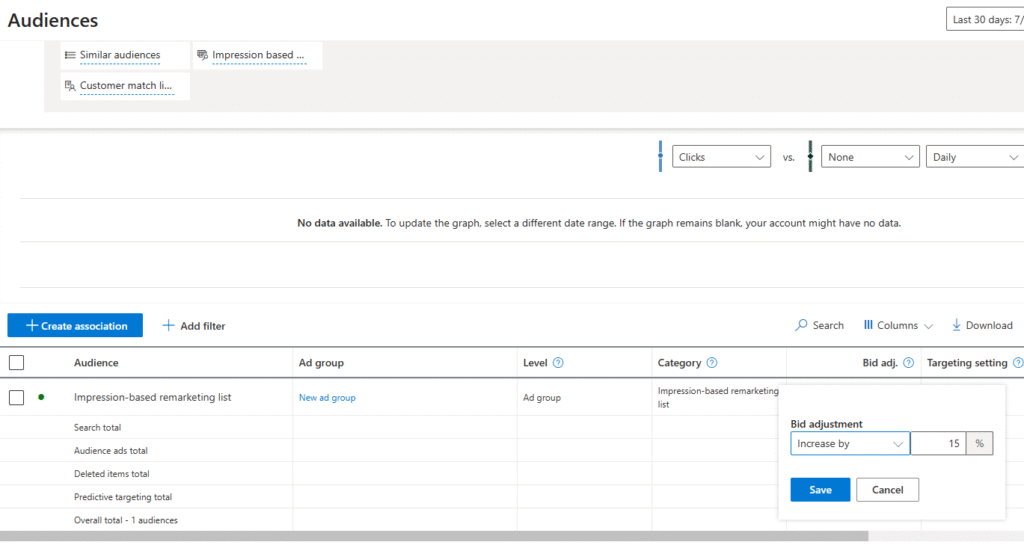
Task: Save the bid adjustment
Action: pyautogui.click(x=819, y=489)
